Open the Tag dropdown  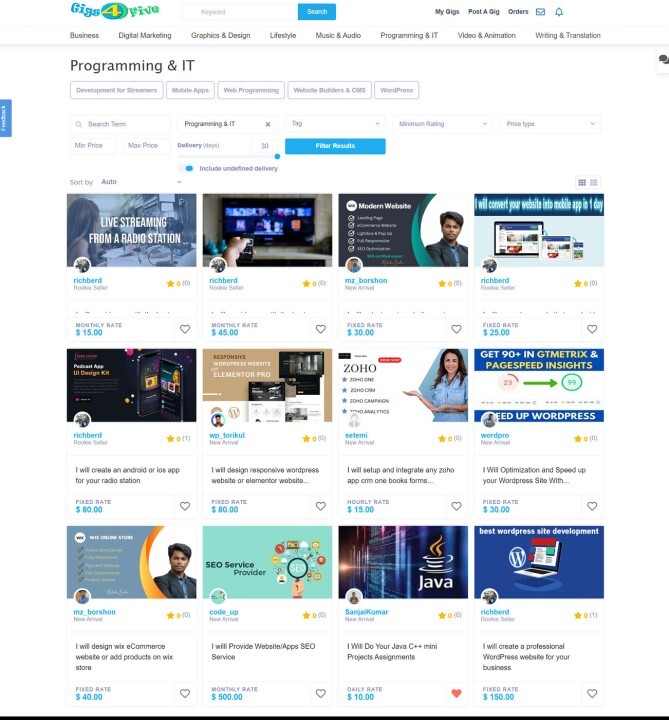(x=335, y=124)
